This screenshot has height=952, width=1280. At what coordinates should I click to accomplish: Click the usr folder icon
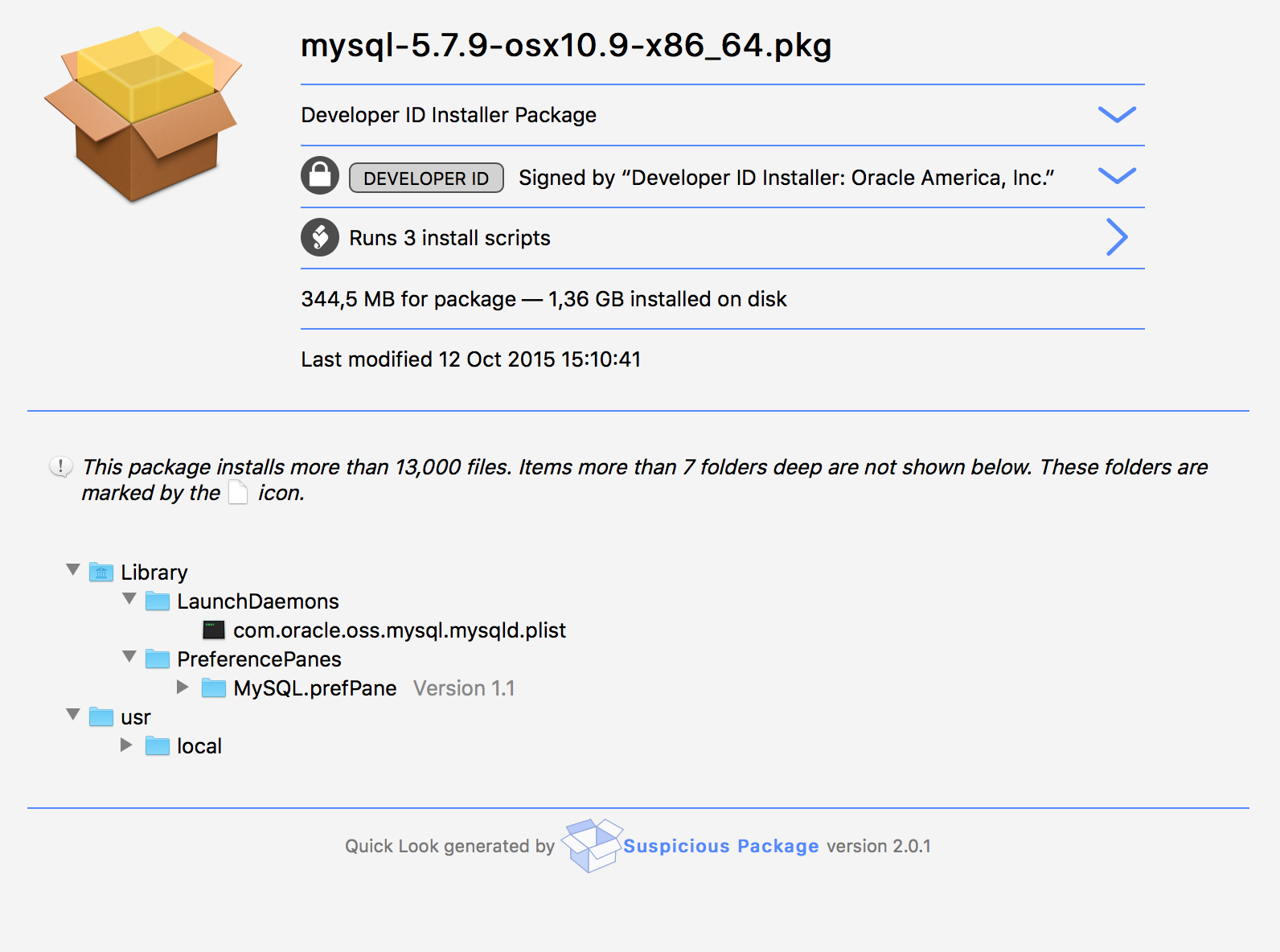[x=101, y=716]
